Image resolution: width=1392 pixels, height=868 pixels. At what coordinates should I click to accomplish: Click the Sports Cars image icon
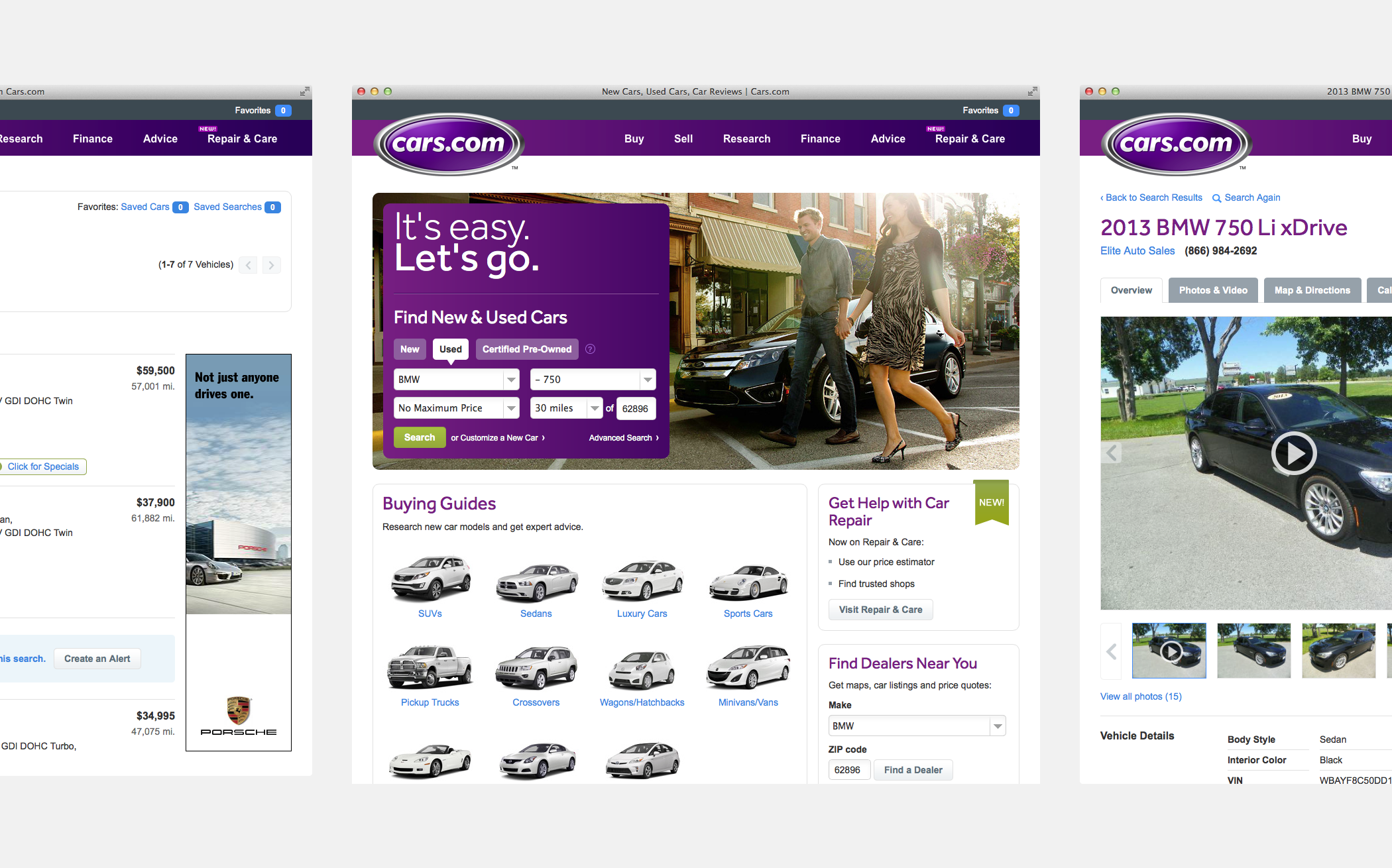(x=748, y=581)
